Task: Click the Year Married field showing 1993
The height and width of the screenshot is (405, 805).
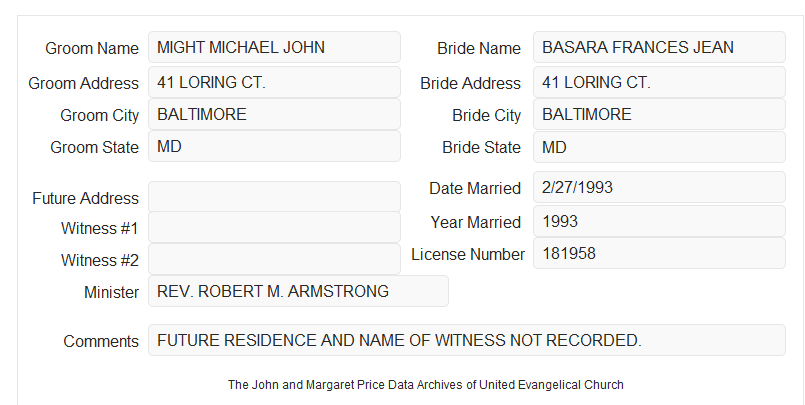Action: (x=659, y=221)
